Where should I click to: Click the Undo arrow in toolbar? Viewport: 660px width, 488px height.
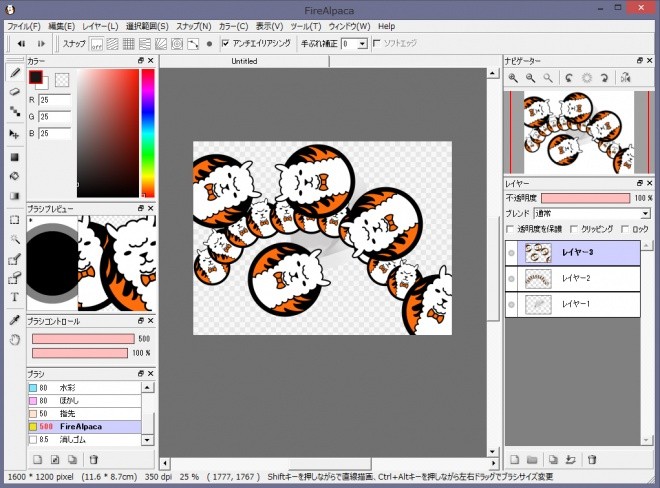(21, 43)
